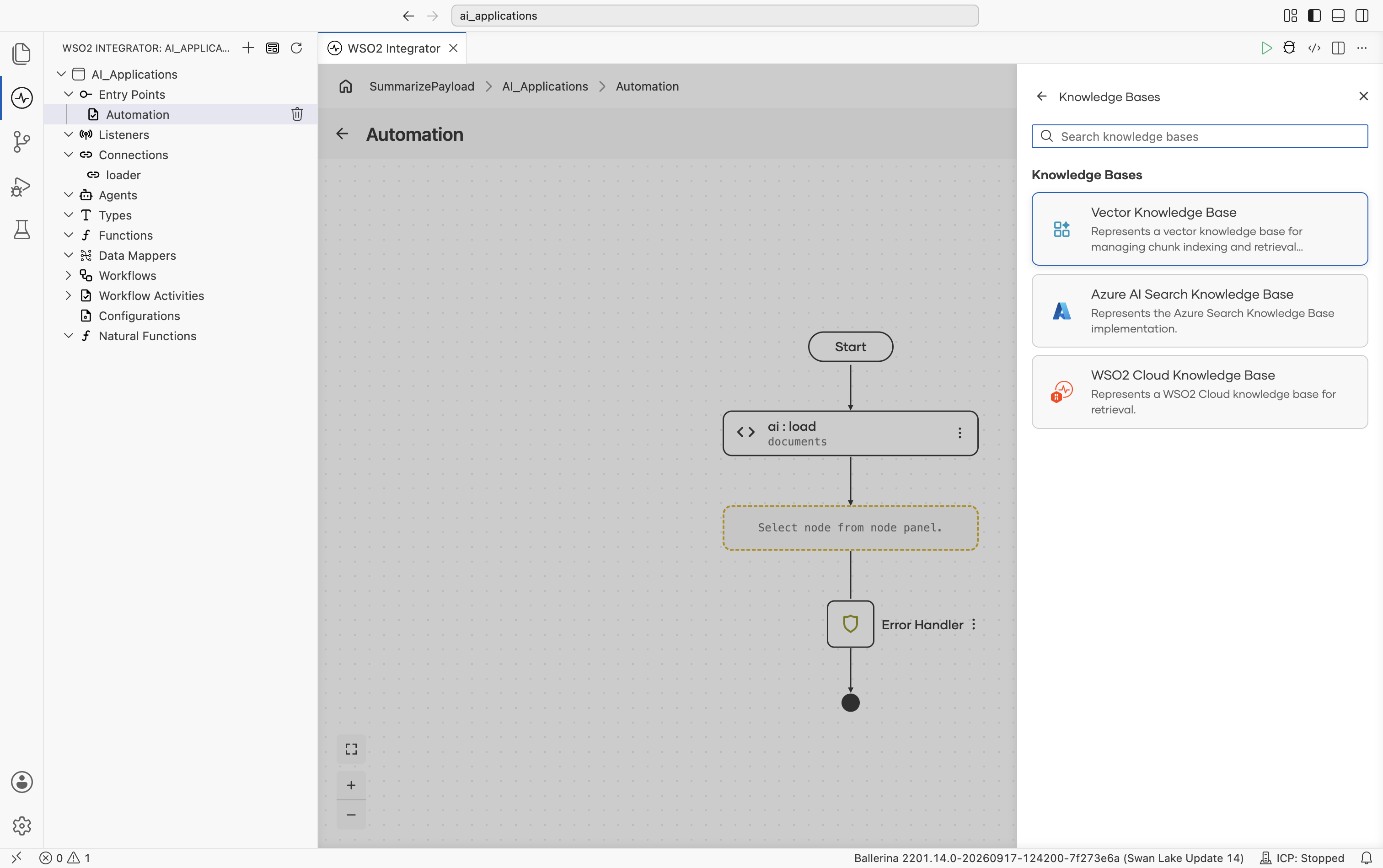Go to home in the breadcrumb
The width and height of the screenshot is (1383, 868).
(346, 86)
